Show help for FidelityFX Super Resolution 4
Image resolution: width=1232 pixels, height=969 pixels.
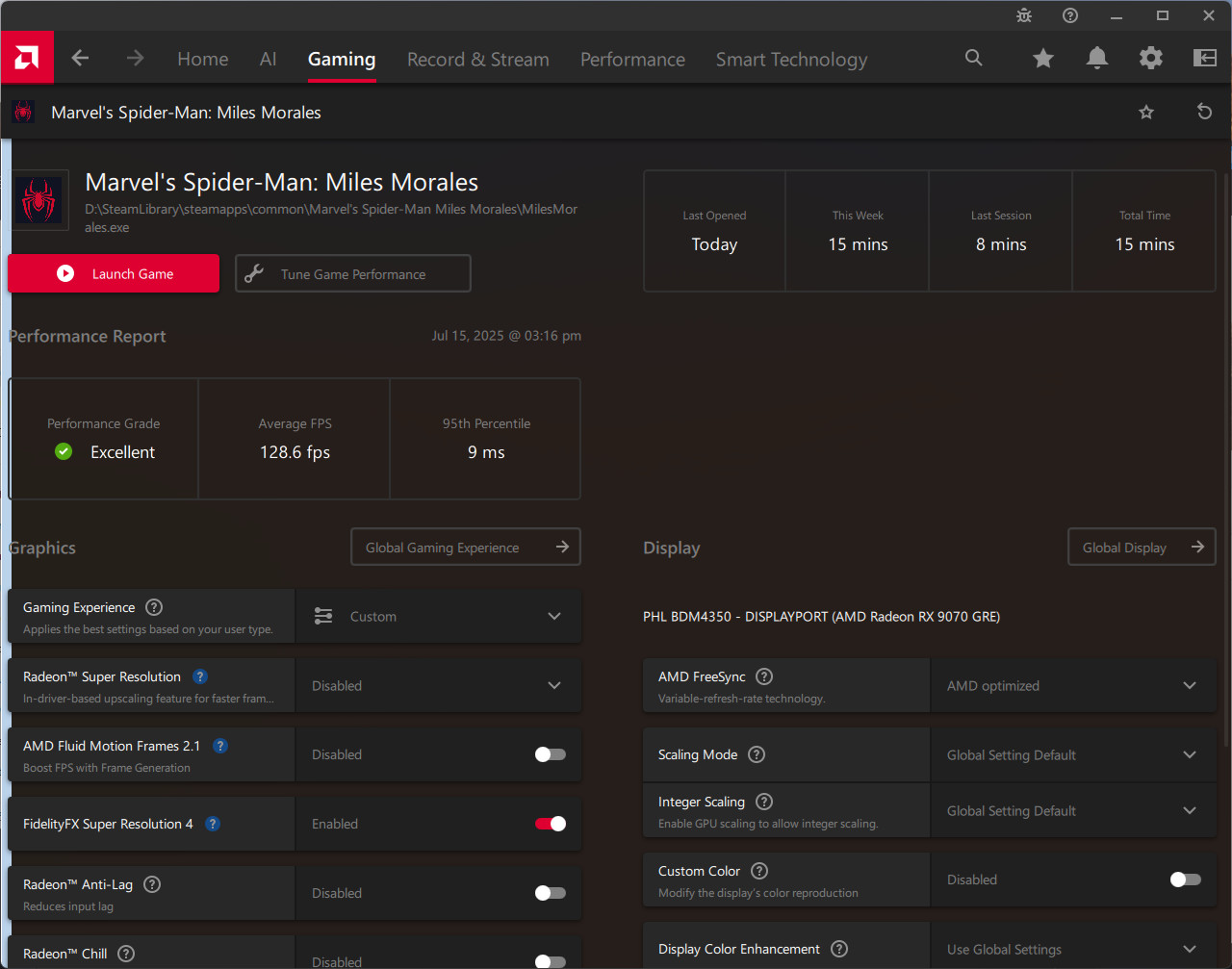(213, 824)
